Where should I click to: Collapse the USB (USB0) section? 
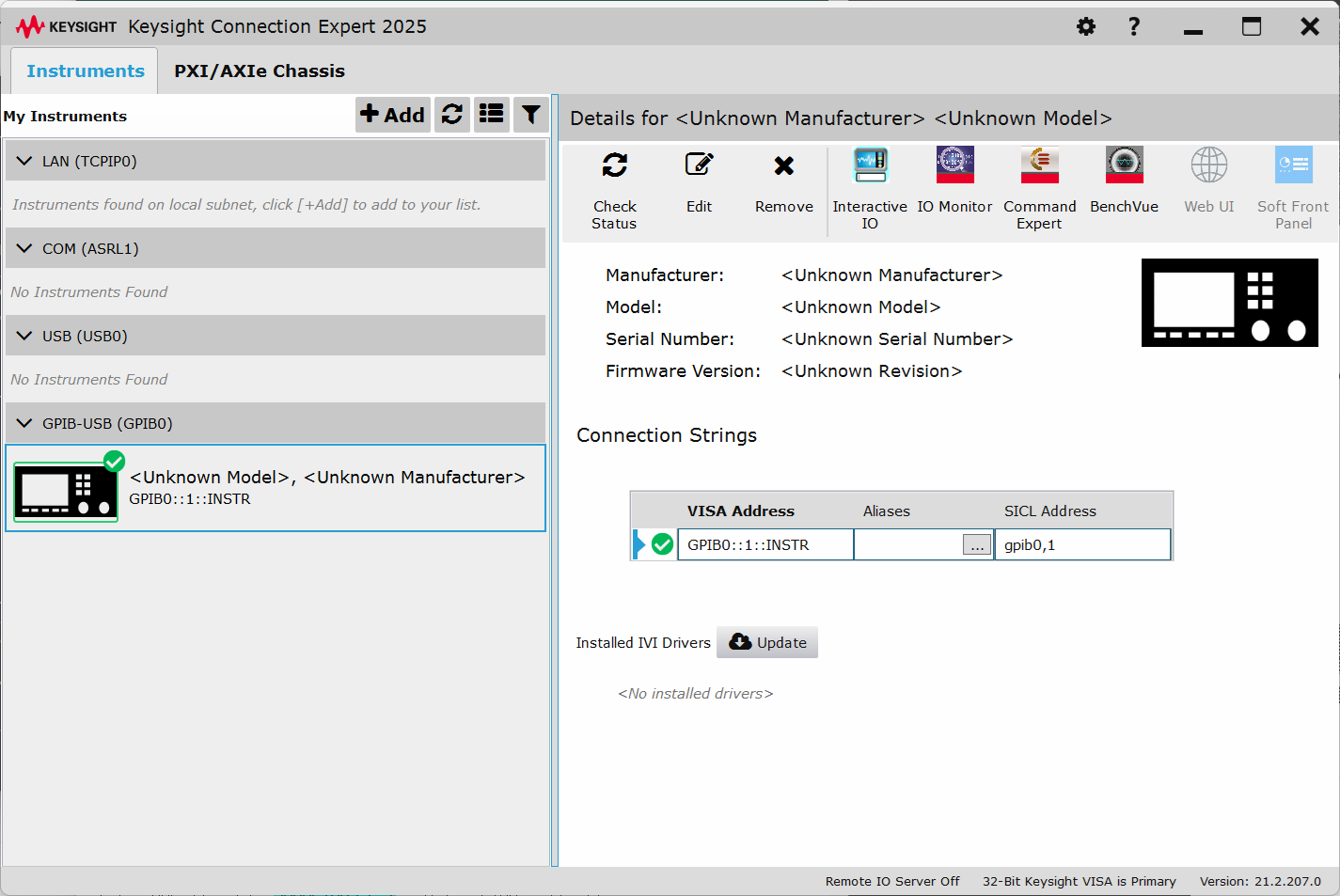pos(24,337)
